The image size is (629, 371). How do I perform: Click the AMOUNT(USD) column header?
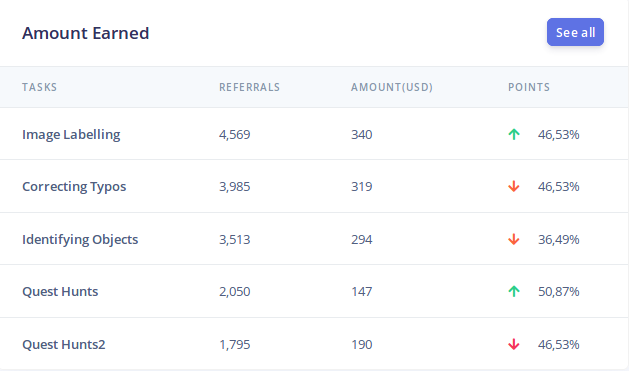tap(392, 87)
